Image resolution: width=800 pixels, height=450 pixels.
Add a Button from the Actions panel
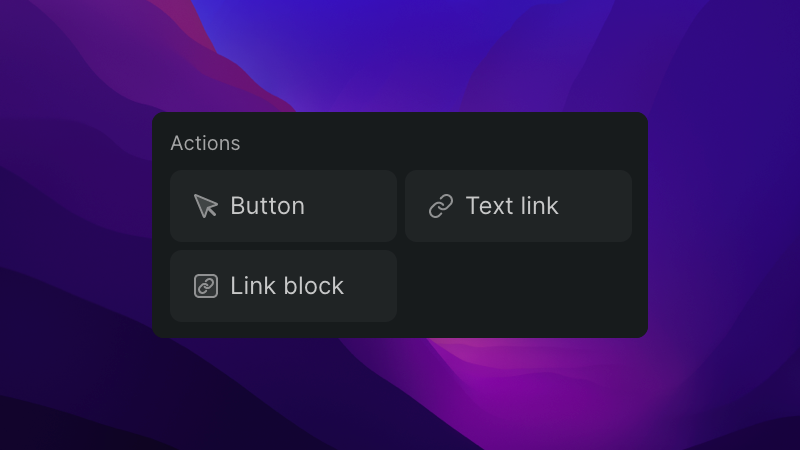(x=283, y=206)
